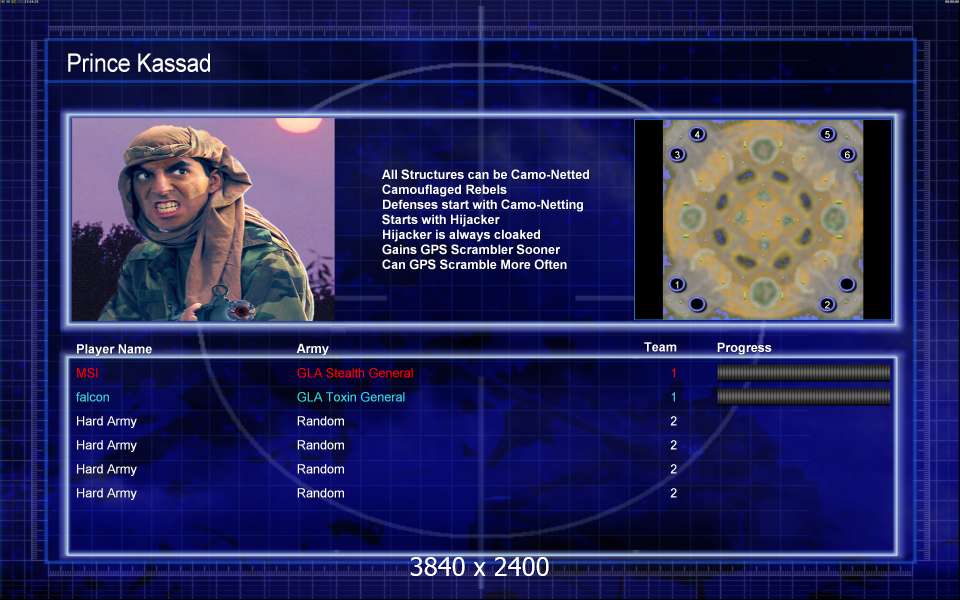Screen dimensions: 960x600
Task: Click 'All Structures can be Camo-Netted' line
Action: [x=486, y=174]
